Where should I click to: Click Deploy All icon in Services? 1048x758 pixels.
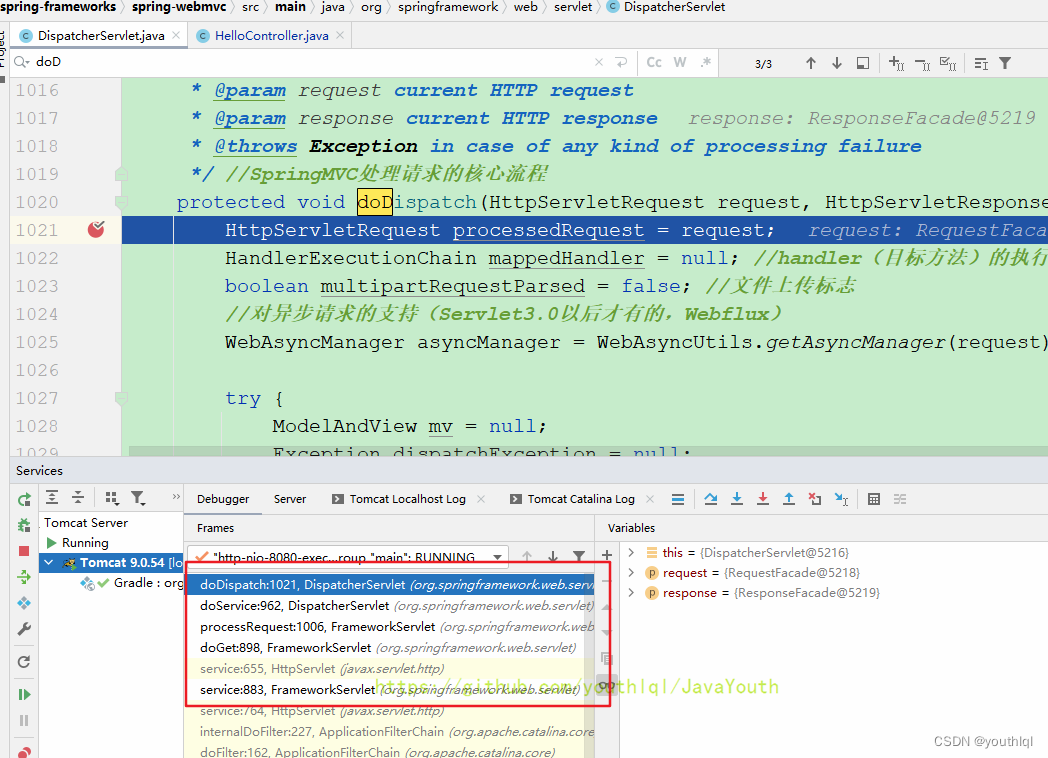pyautogui.click(x=24, y=577)
